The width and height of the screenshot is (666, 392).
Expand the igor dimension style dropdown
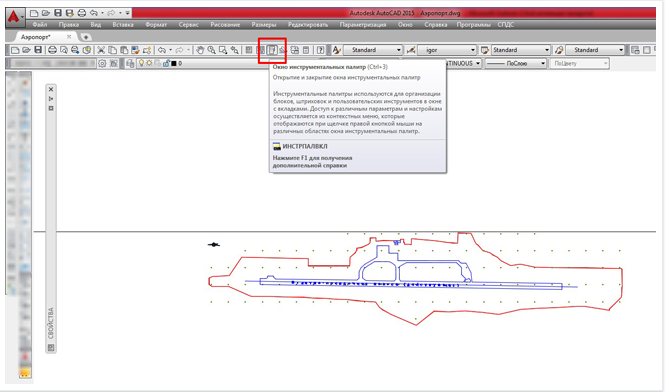472,50
